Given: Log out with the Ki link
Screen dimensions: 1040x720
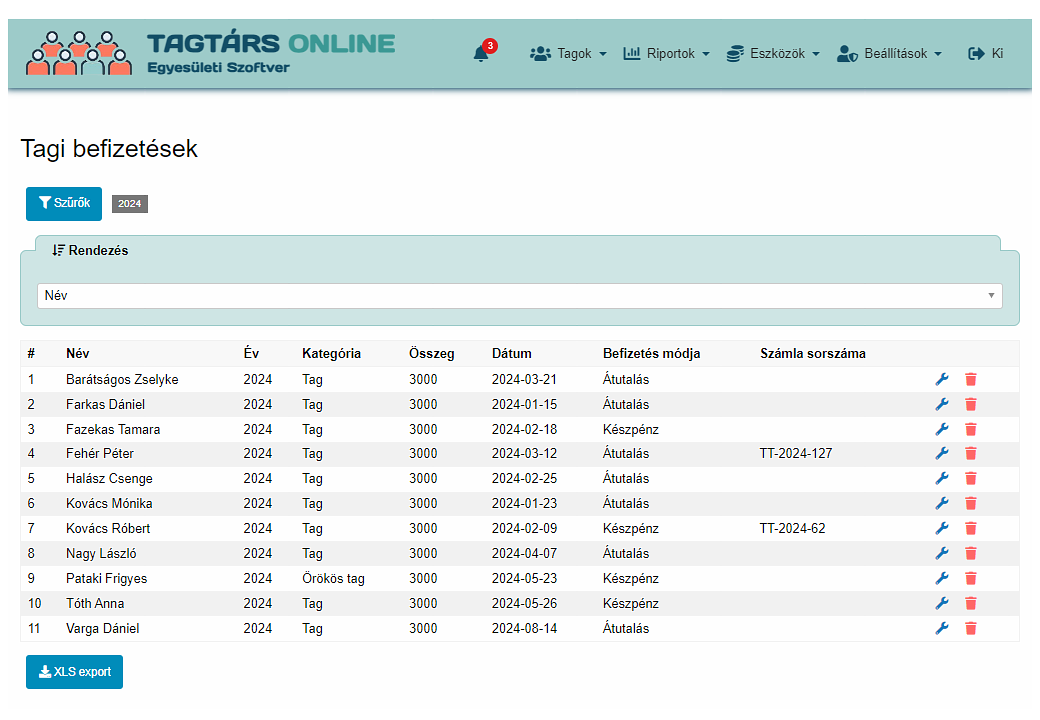Looking at the screenshot, I should [x=986, y=54].
